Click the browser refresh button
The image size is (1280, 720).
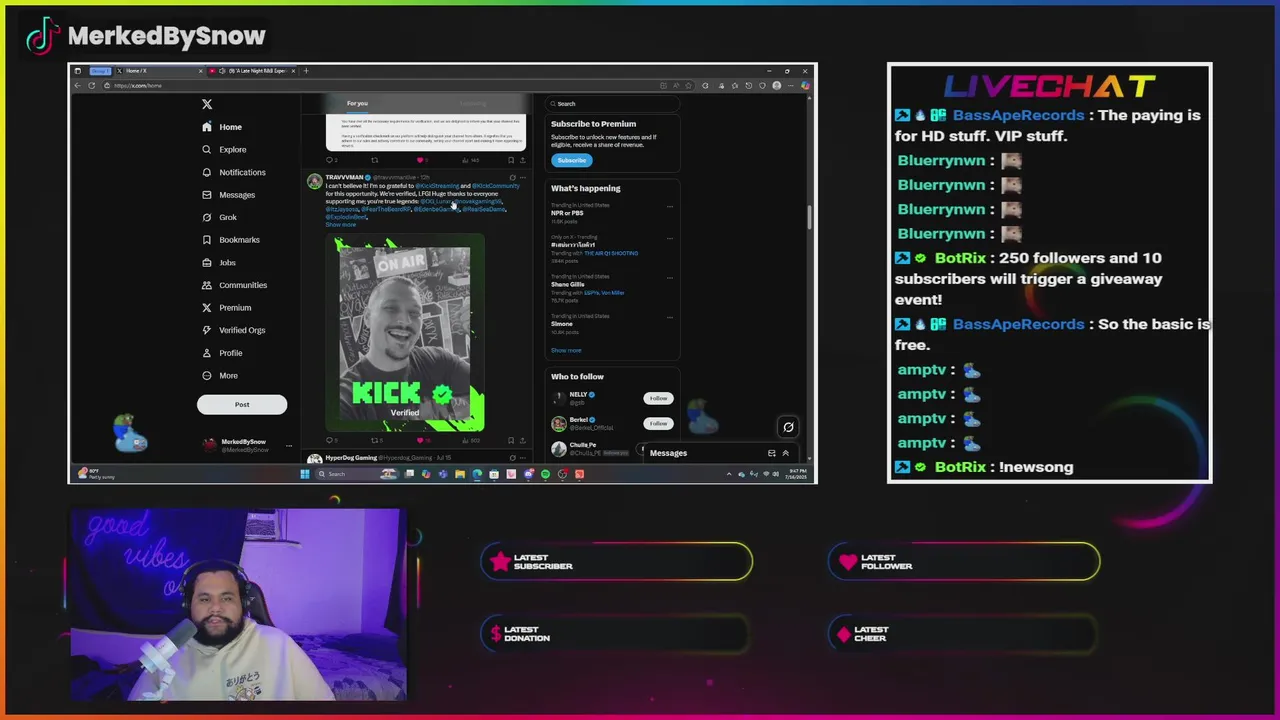92,85
